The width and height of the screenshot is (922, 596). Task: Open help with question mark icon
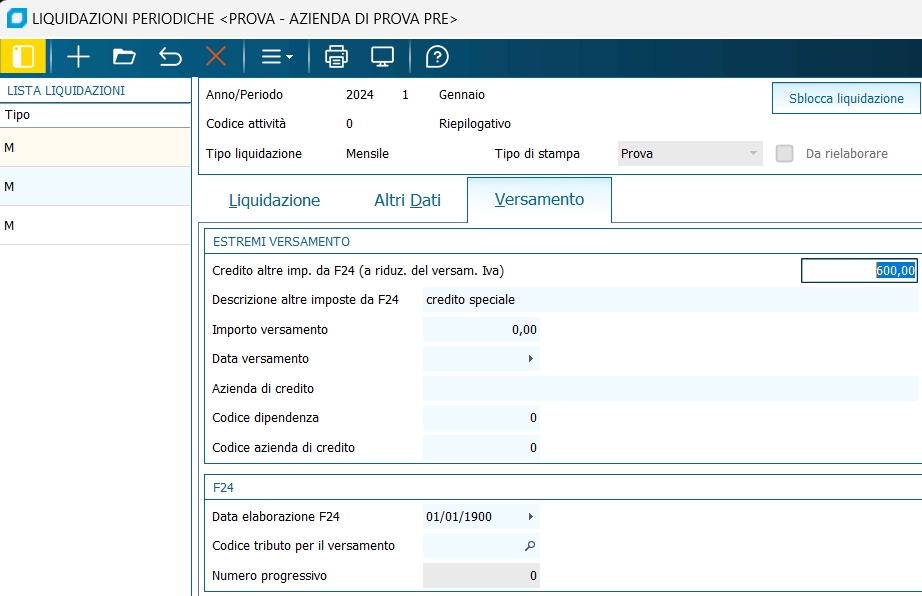[437, 57]
